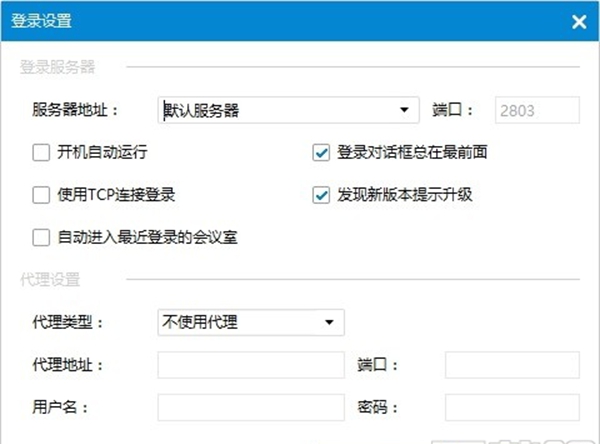Screen dimensions: 600x444
Task: Click the 代理设置 section heading
Action: 50,279
